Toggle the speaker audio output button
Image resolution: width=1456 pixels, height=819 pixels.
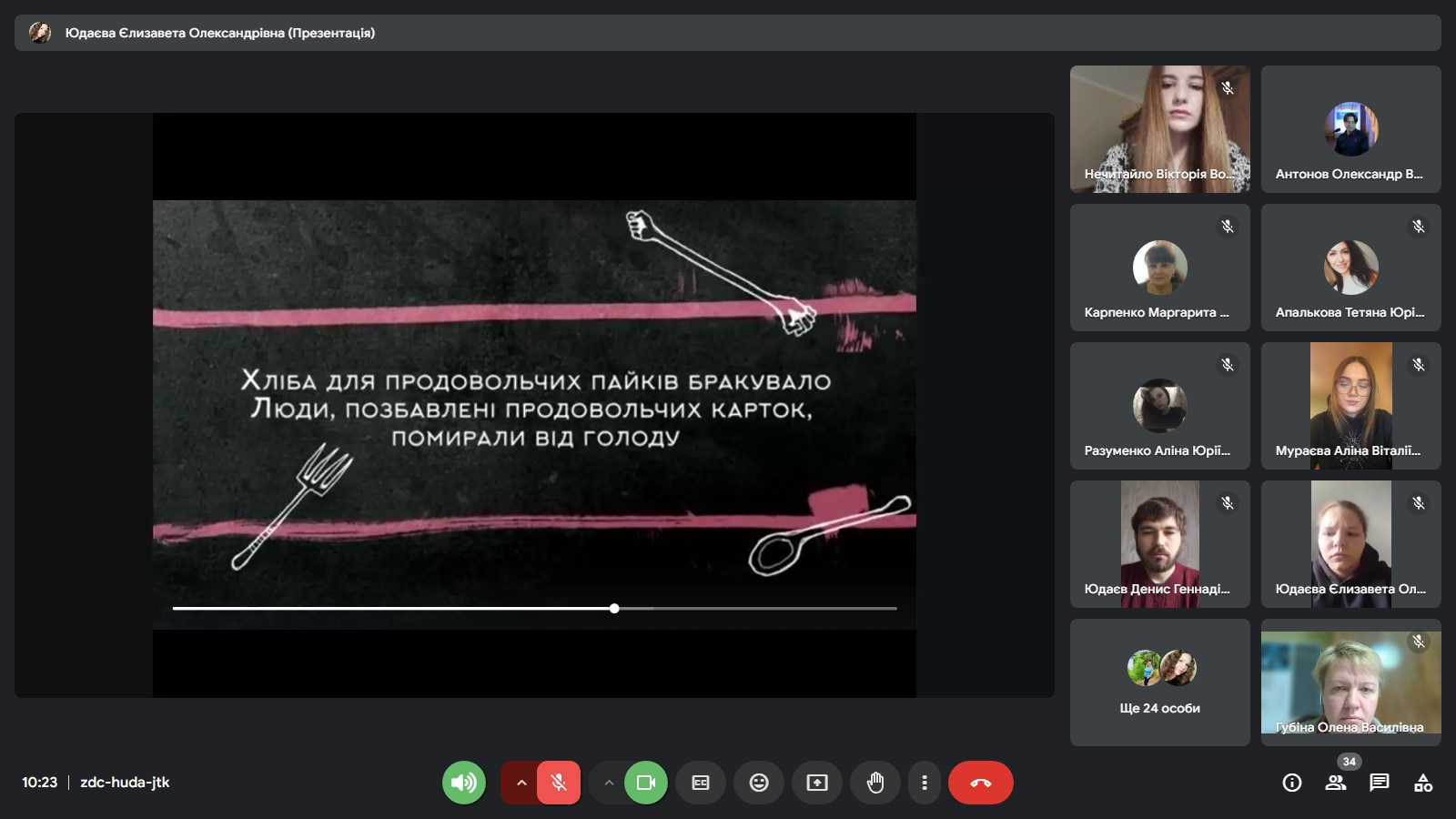click(x=464, y=783)
